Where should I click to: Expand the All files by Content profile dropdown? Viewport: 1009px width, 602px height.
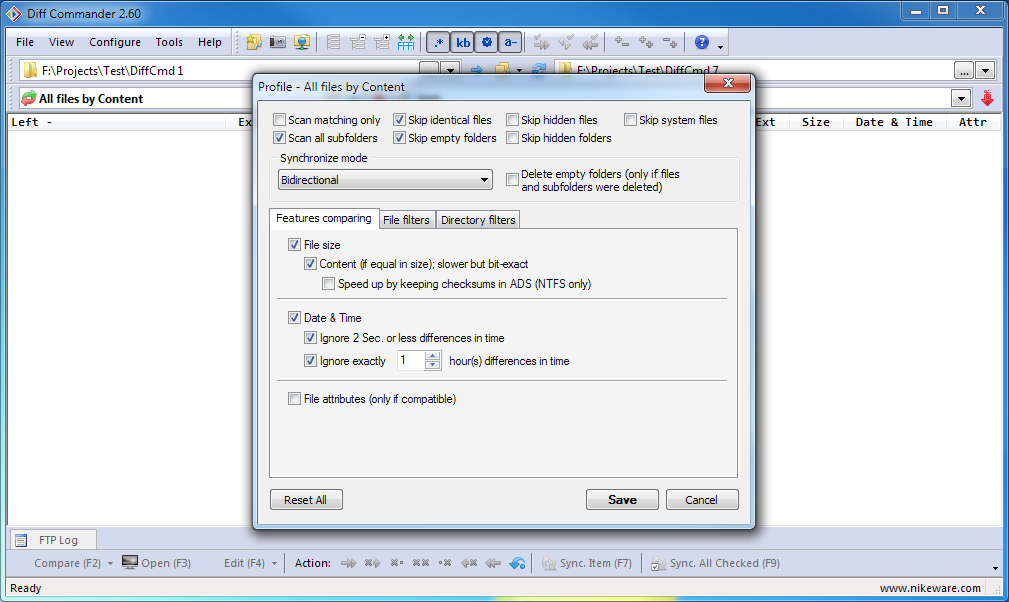[961, 98]
